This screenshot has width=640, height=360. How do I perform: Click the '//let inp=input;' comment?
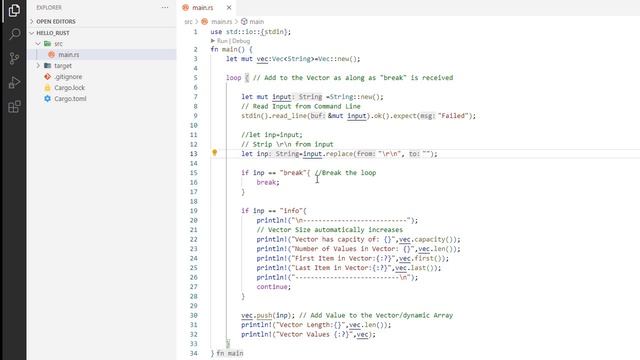272,135
